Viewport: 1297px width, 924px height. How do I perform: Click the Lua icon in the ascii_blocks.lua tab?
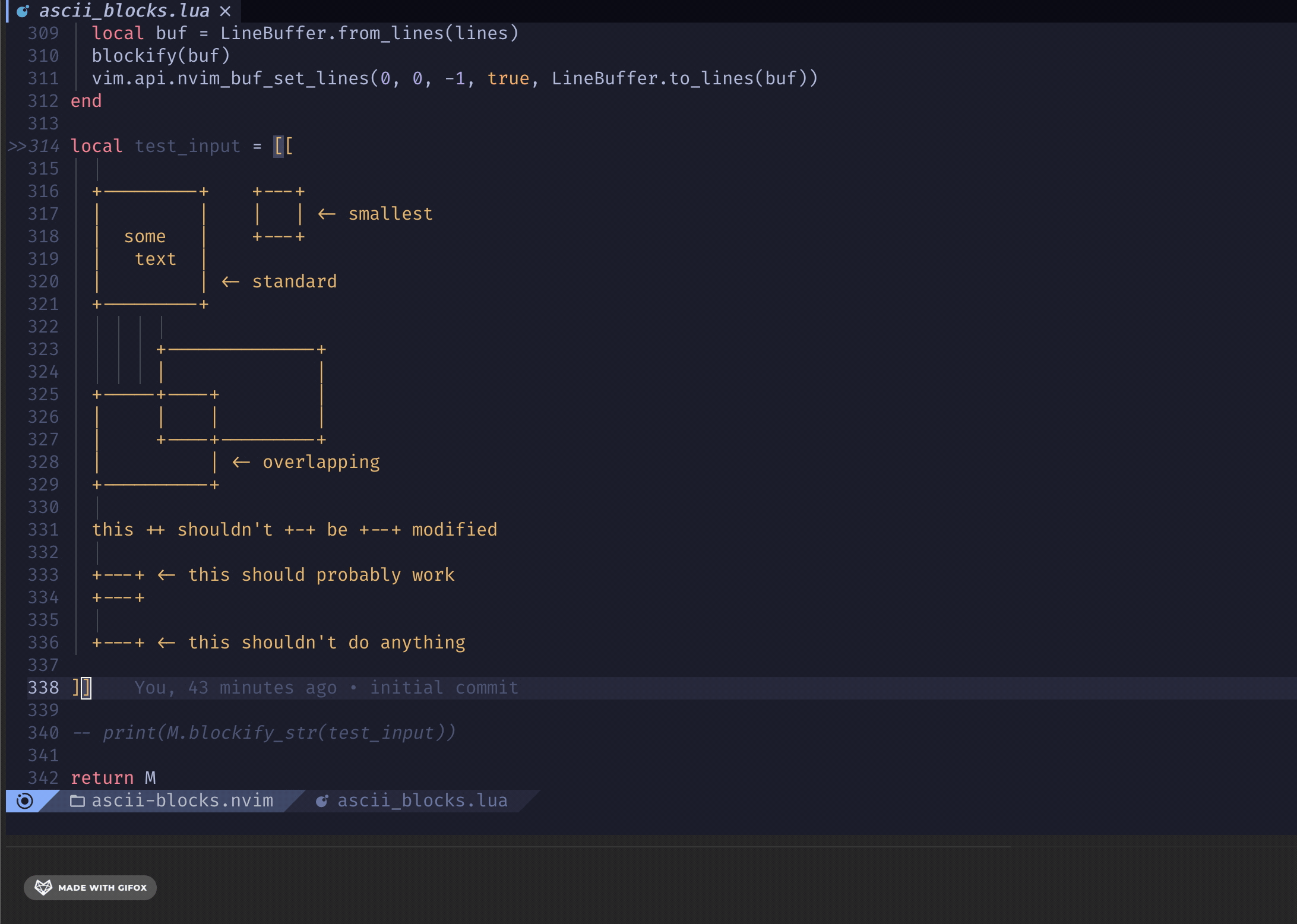[x=23, y=11]
